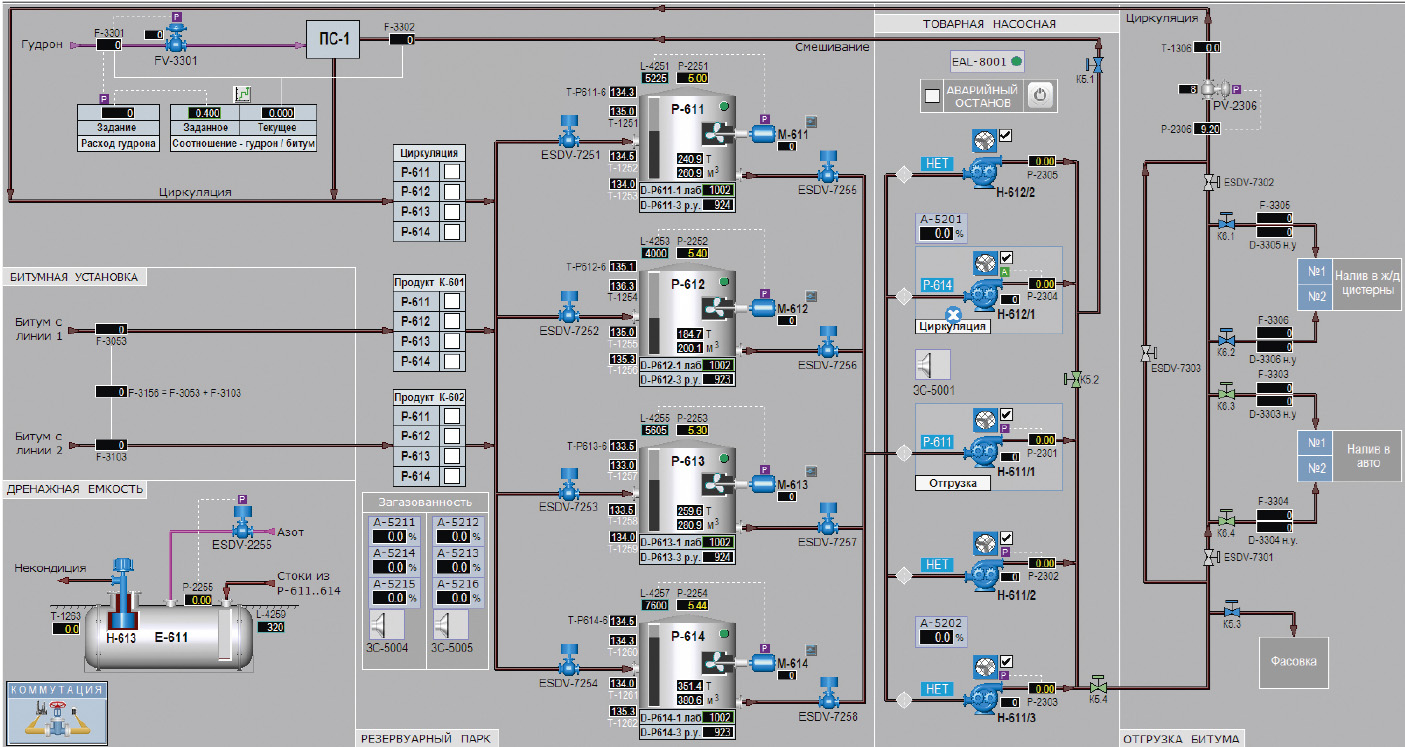Open the ESDV-7258 outlet valve

(827, 696)
